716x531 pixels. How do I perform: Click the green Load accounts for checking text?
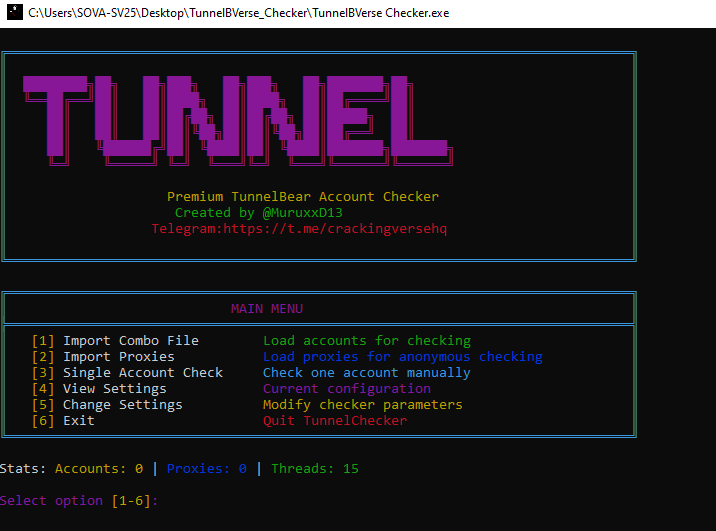pyautogui.click(x=366, y=341)
